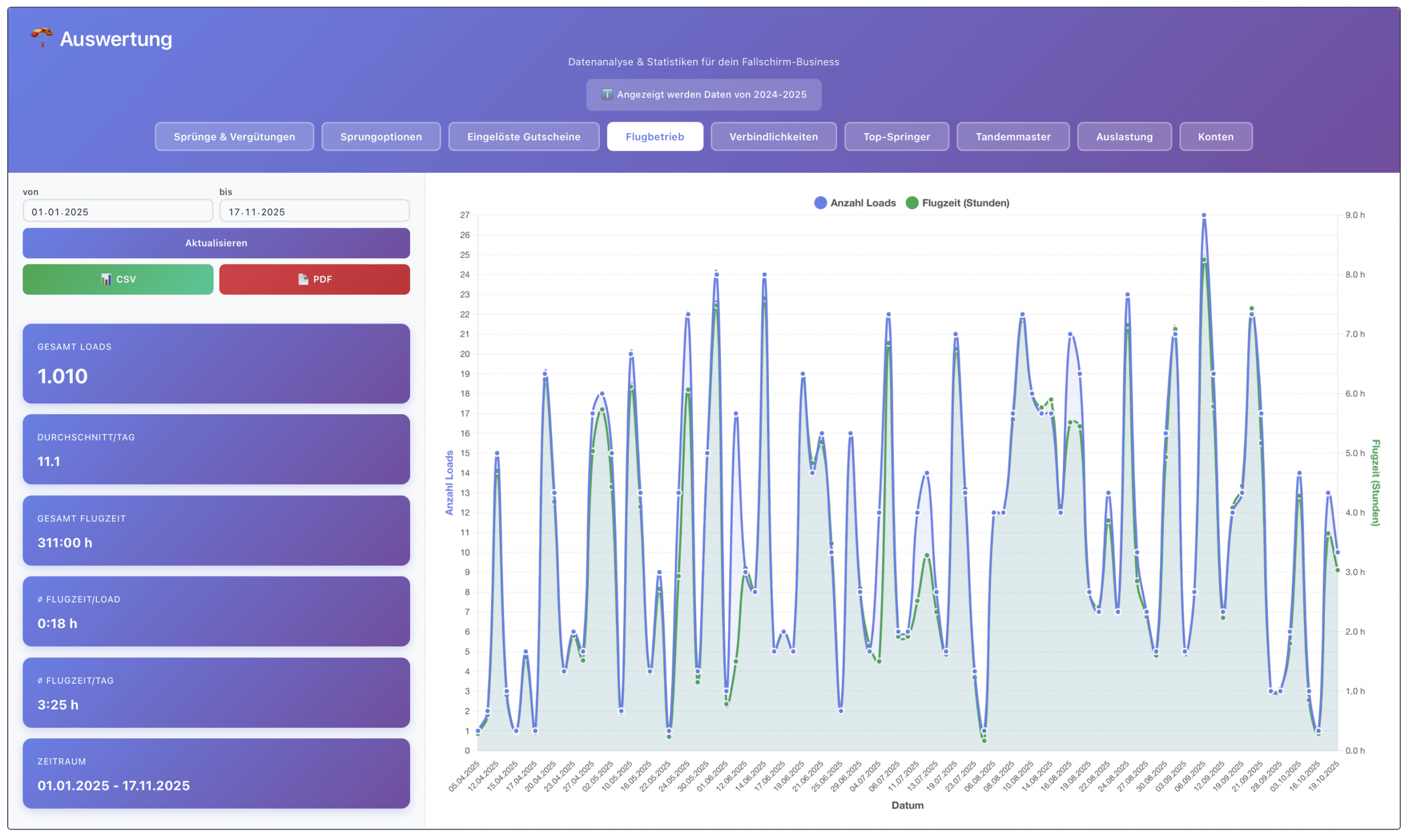The height and width of the screenshot is (840, 1409).
Task: Click the 'von' date field
Action: 118,212
